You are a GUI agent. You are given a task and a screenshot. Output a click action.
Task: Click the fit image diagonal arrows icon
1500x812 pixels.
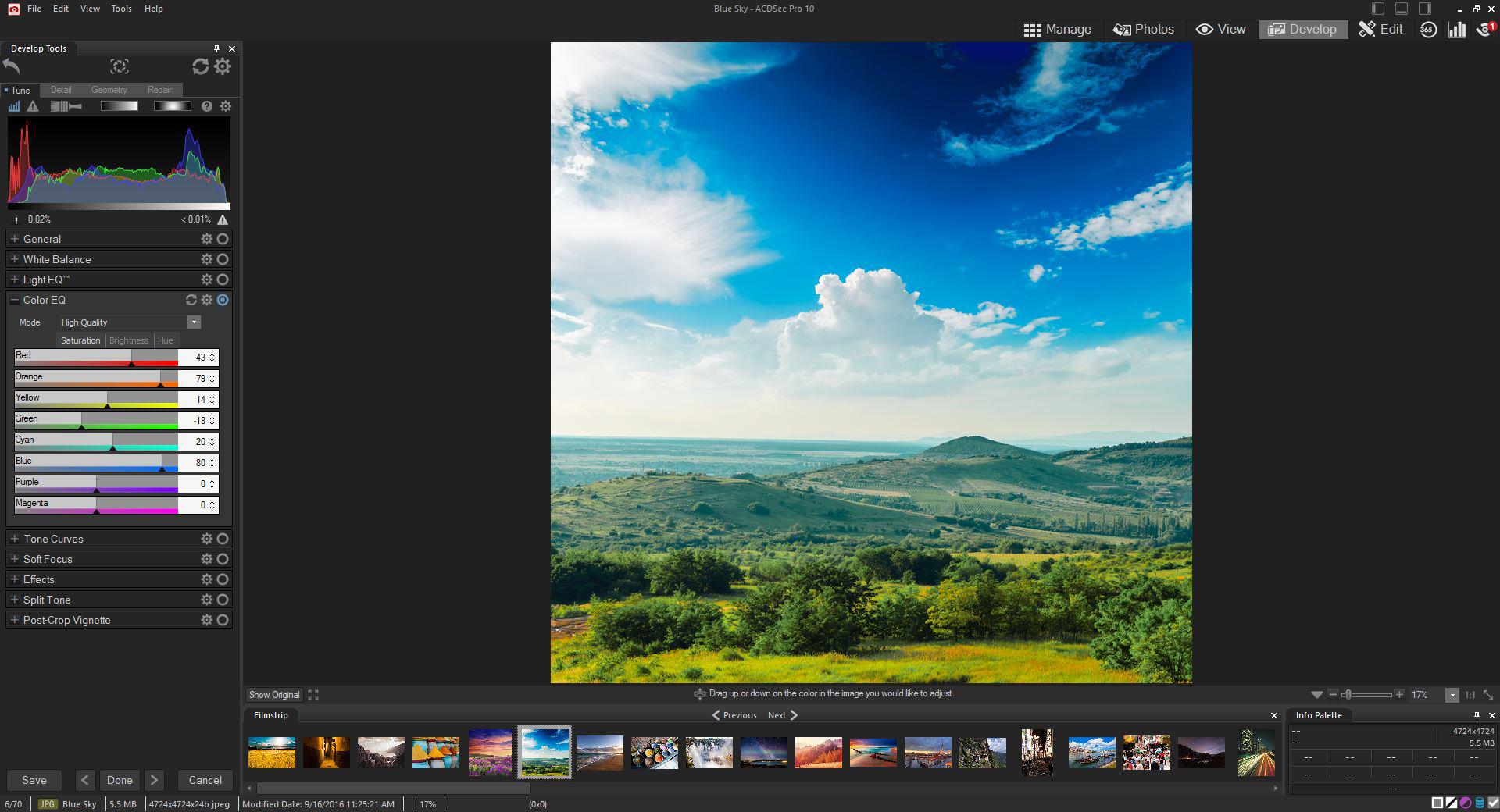[x=1488, y=695]
